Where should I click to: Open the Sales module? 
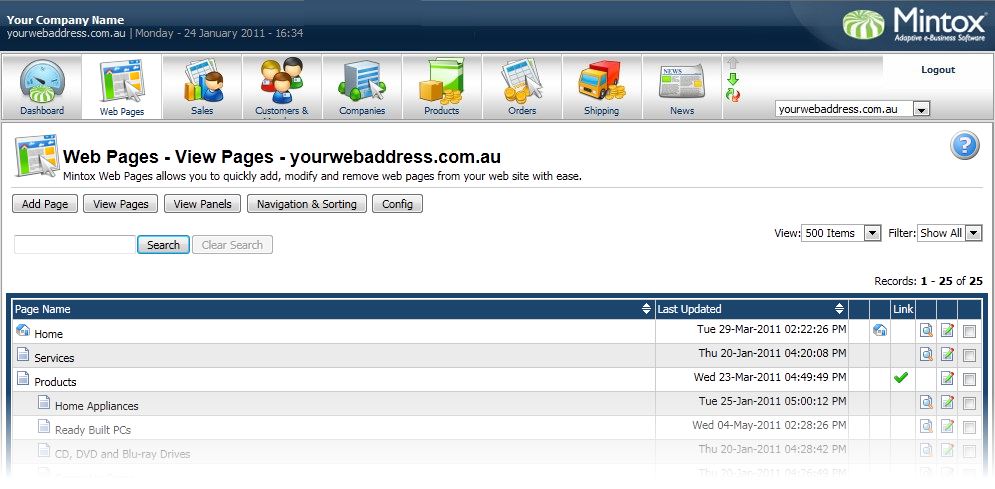(202, 88)
